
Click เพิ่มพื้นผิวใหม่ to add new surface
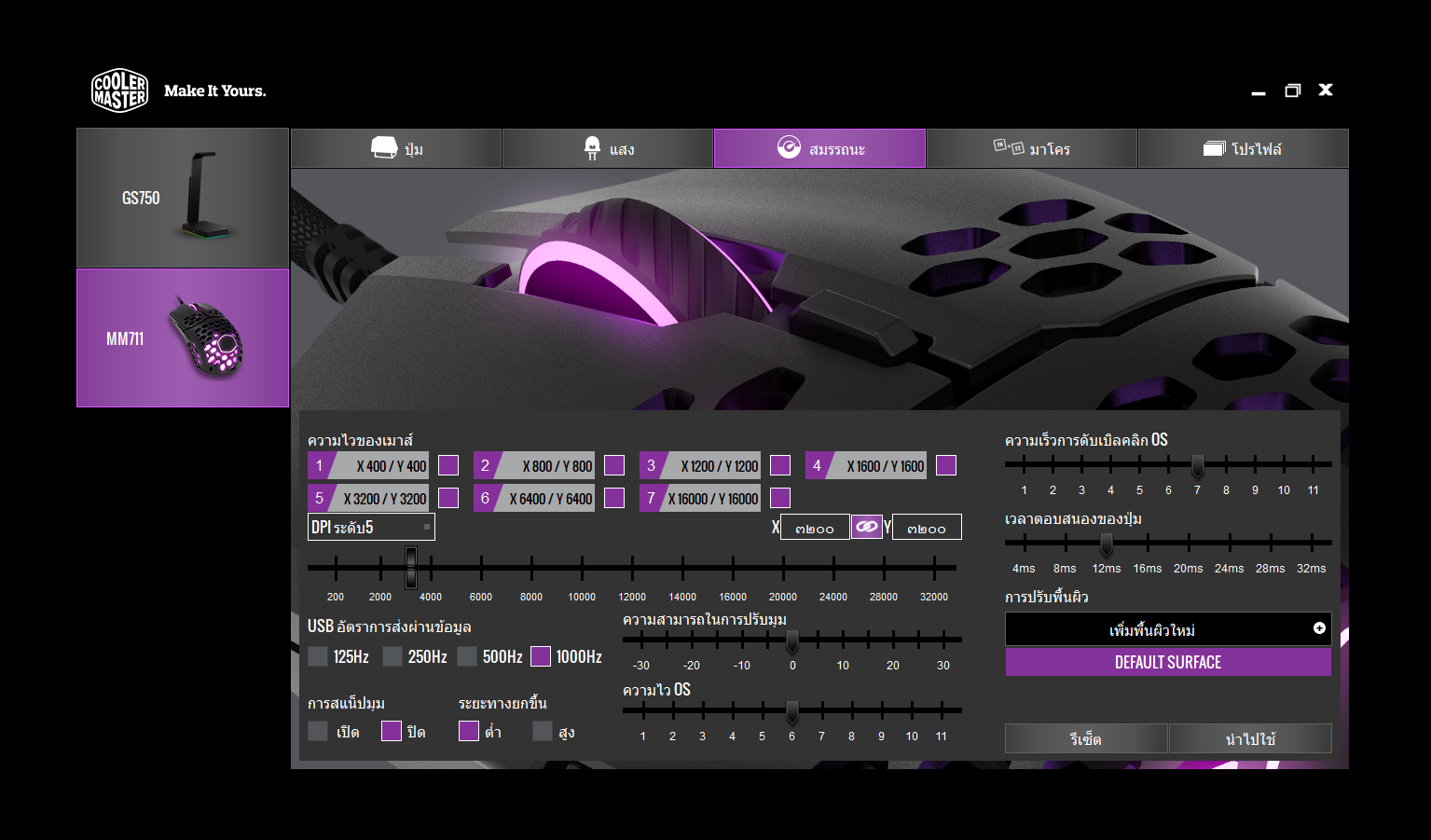click(x=1168, y=629)
